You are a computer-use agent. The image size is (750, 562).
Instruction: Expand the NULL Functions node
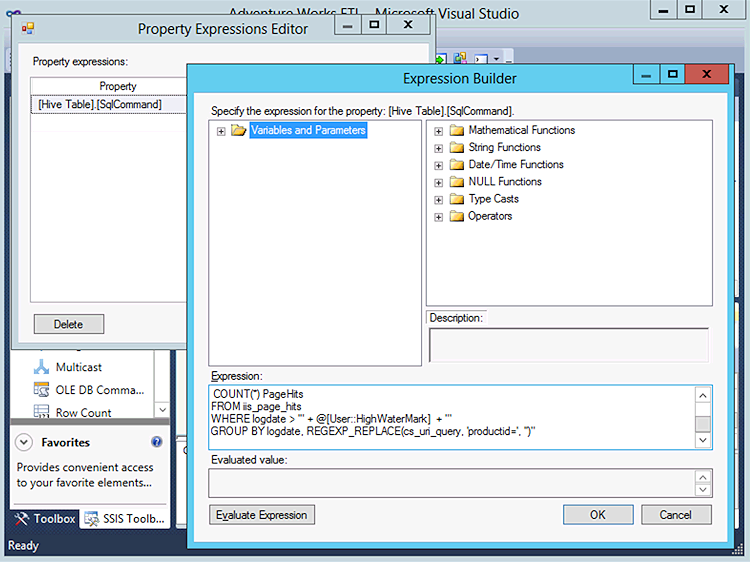438,183
